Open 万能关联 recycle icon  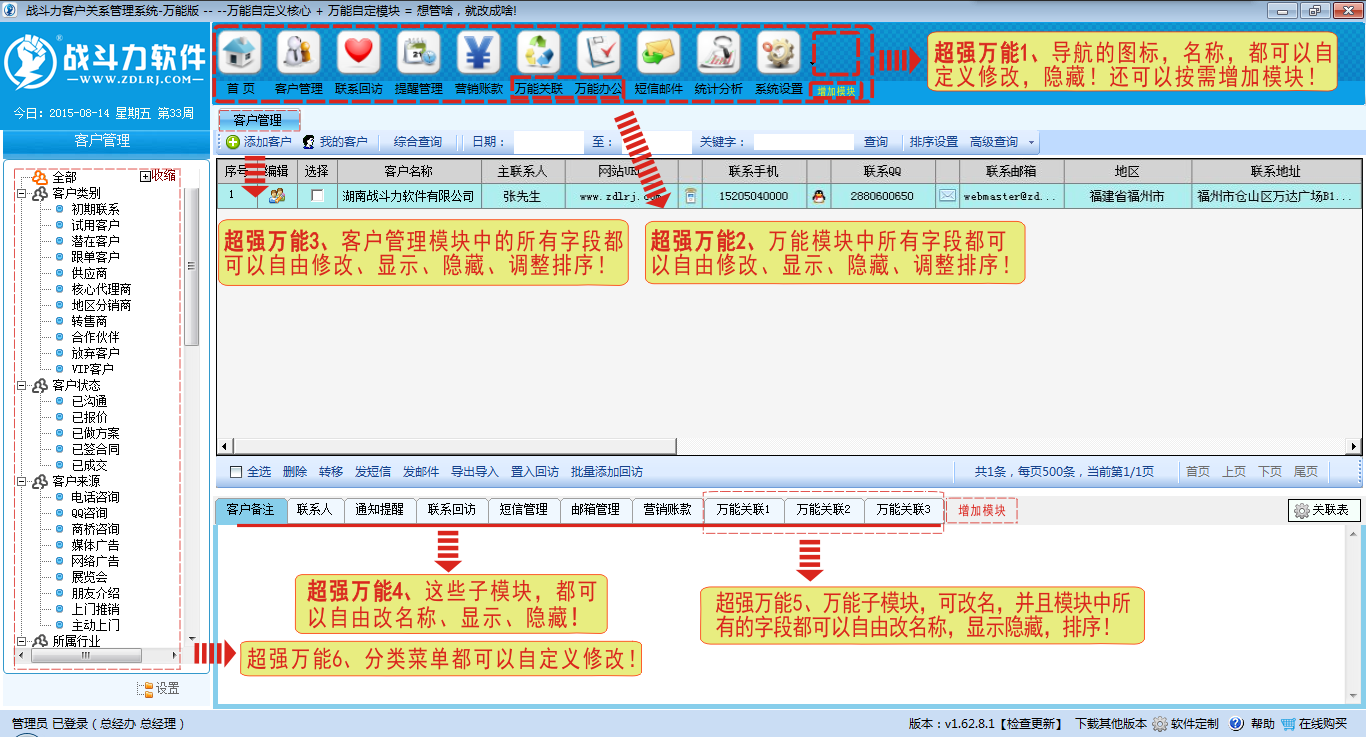539,53
